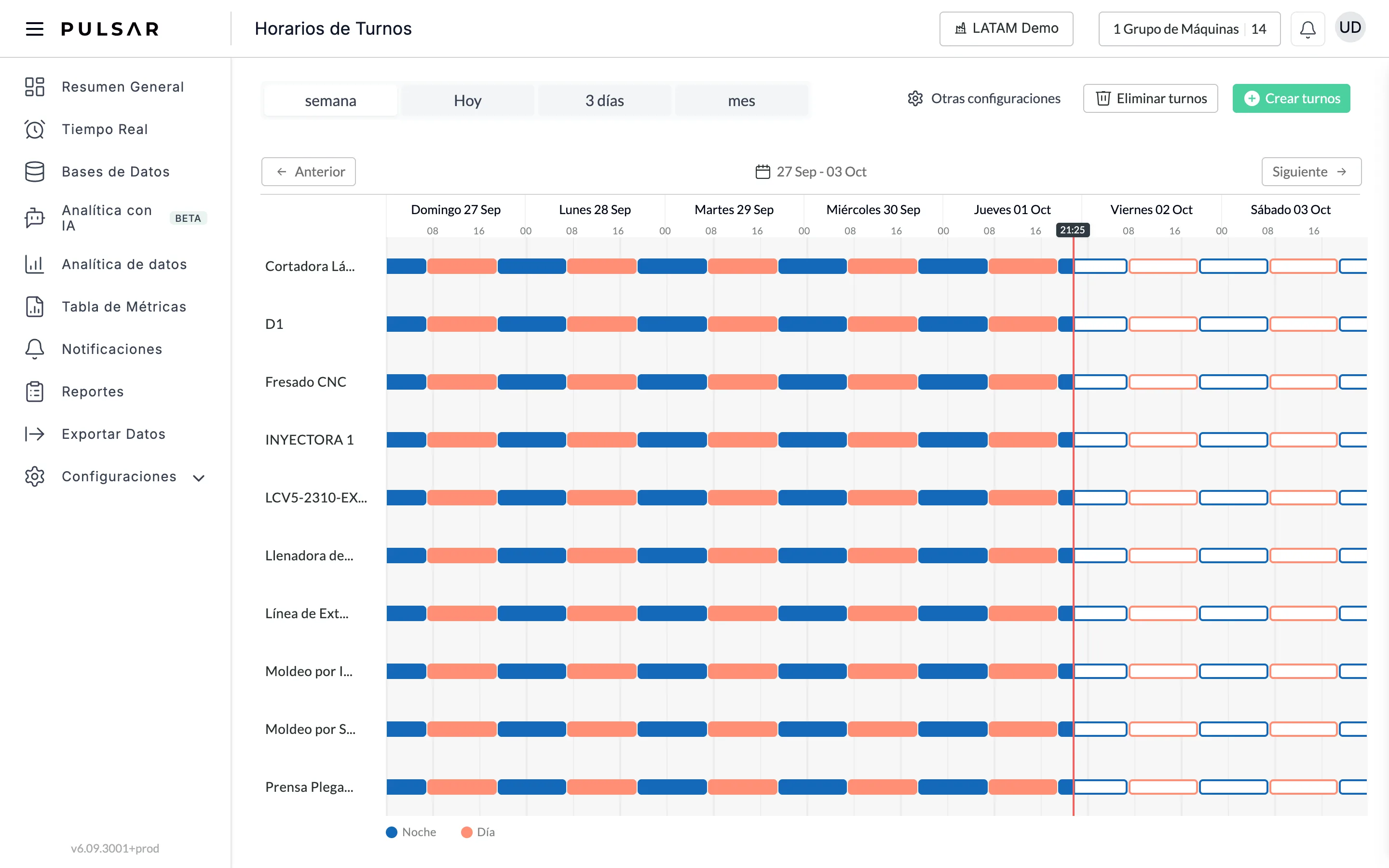Screen dimensions: 1389x868
Task: Click the Tabla de Métricas document icon
Action: coord(34,307)
